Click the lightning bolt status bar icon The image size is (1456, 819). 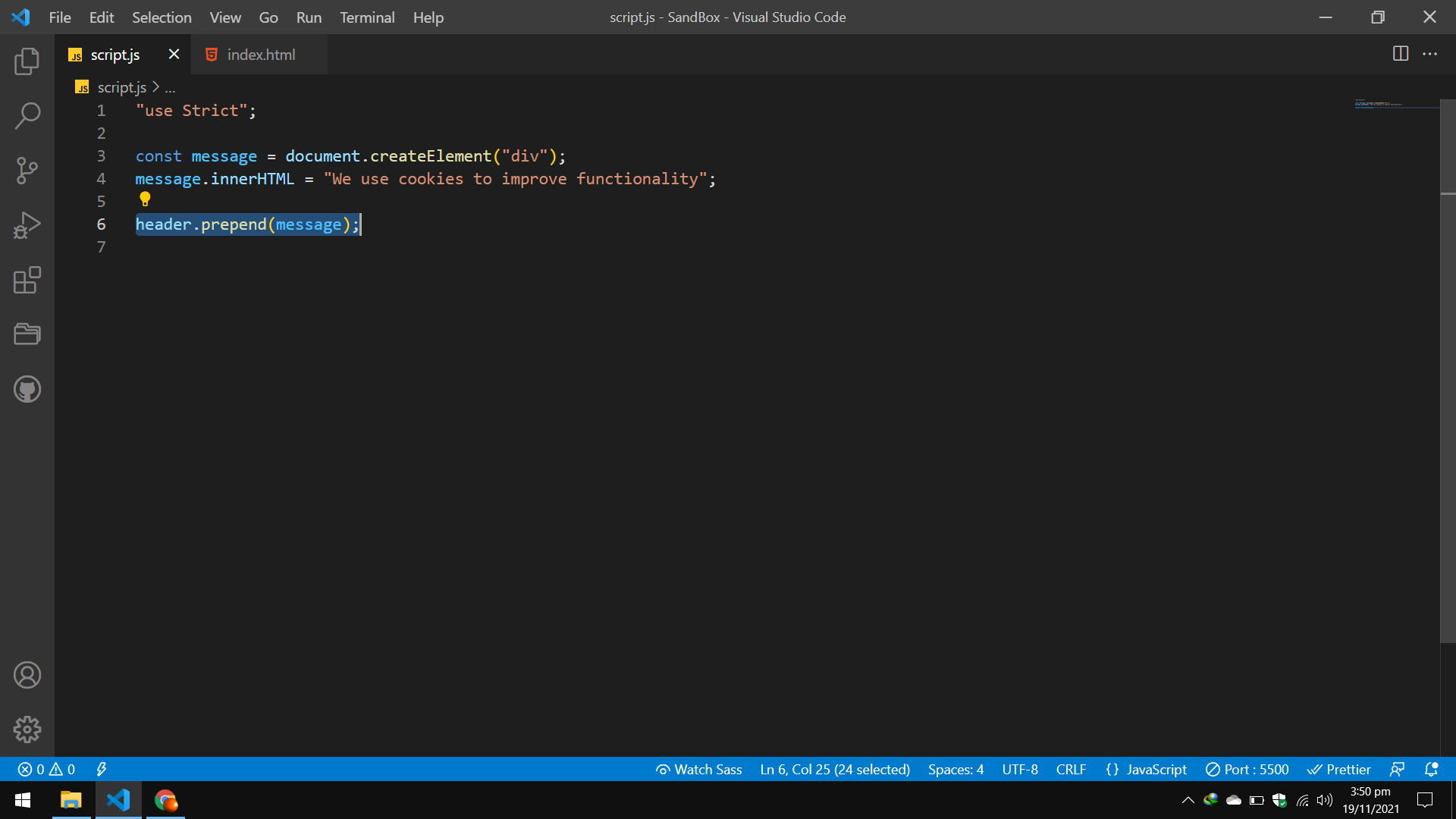pos(101,769)
